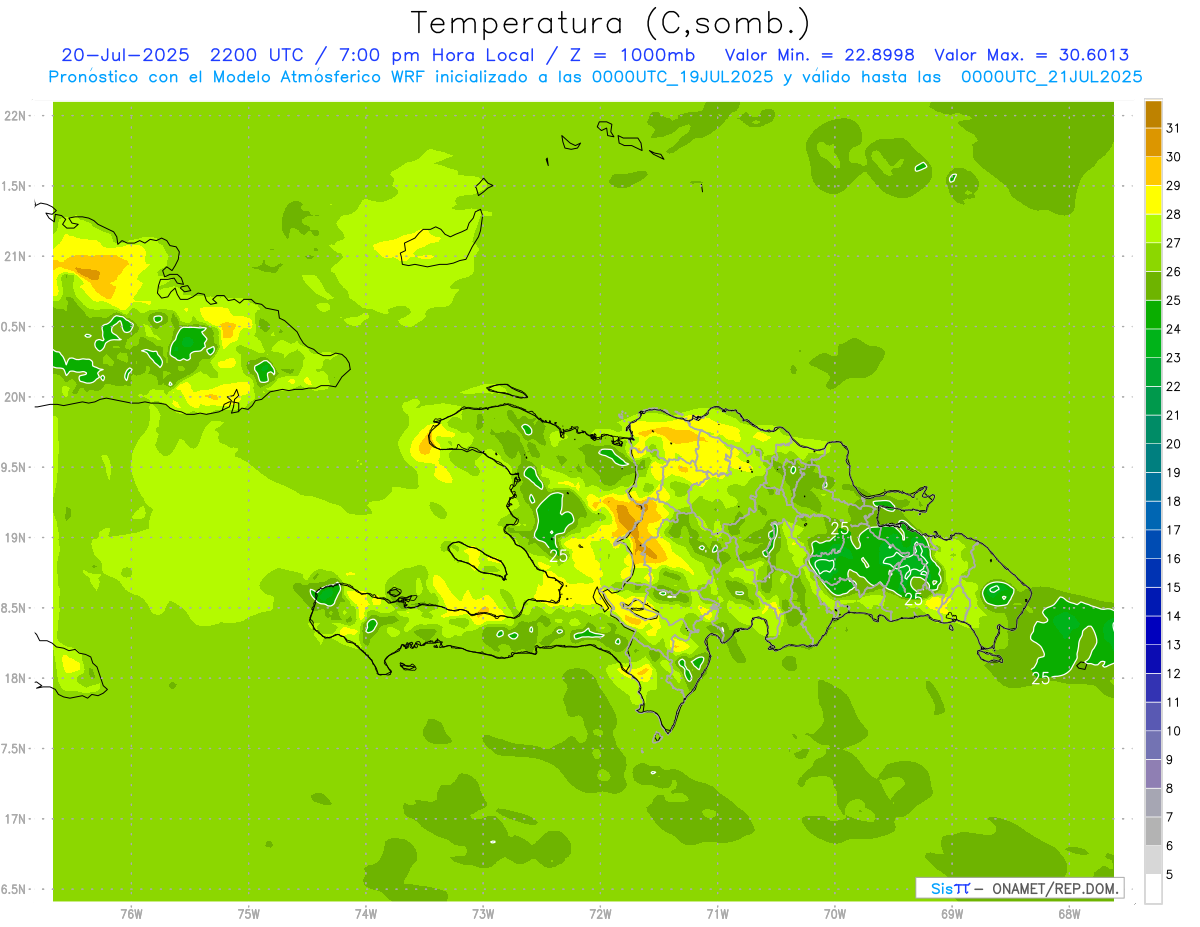Click the 'Valor Max. = 30.6013' readout
The height and width of the screenshot is (927, 1200).
coord(1032,55)
